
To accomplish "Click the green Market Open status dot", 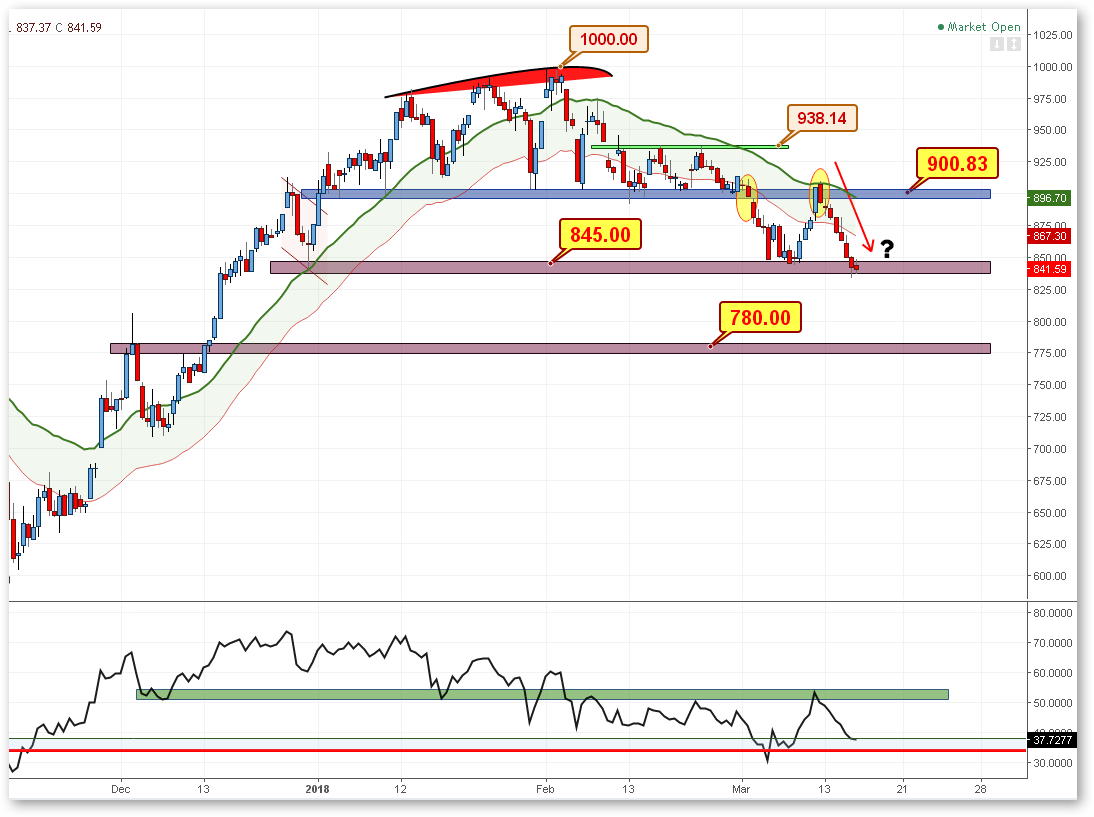I will (942, 27).
